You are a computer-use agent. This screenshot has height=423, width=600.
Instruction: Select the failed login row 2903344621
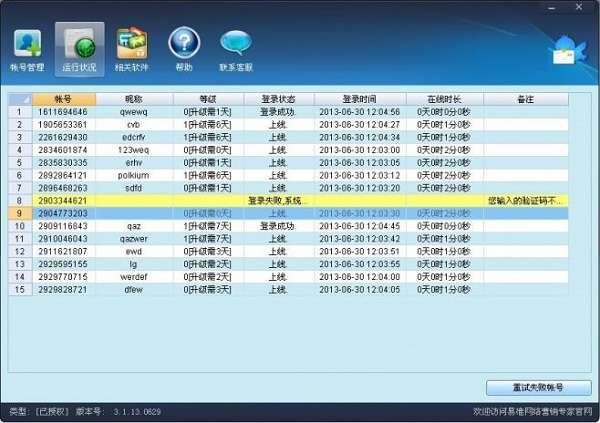pos(289,201)
